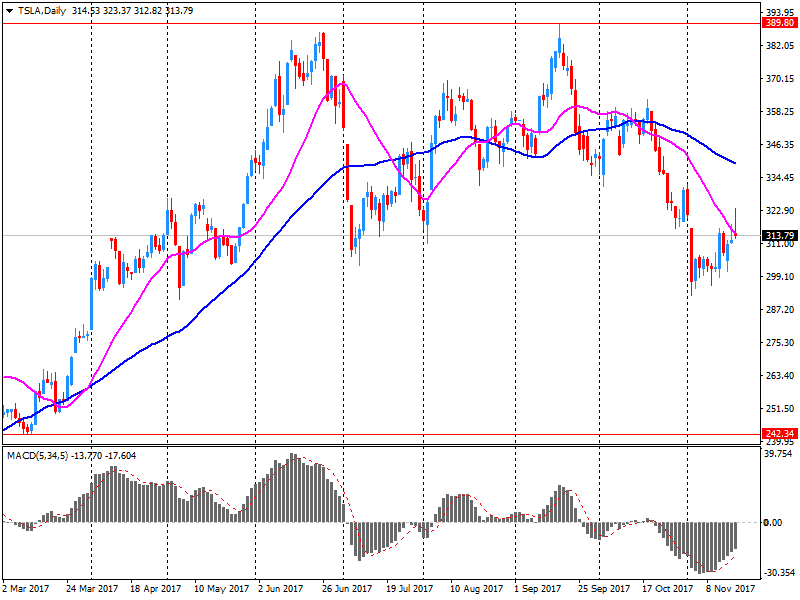Click the 251.50 price scale label
This screenshot has height=600, width=800.
[780, 408]
